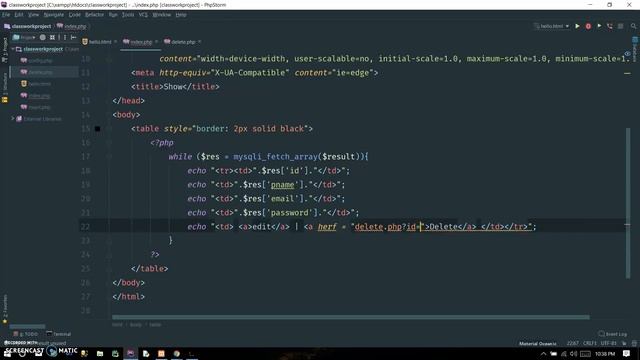Click the line separator CRLF status widget
Viewport: 640px width, 360px height.
(x=590, y=343)
